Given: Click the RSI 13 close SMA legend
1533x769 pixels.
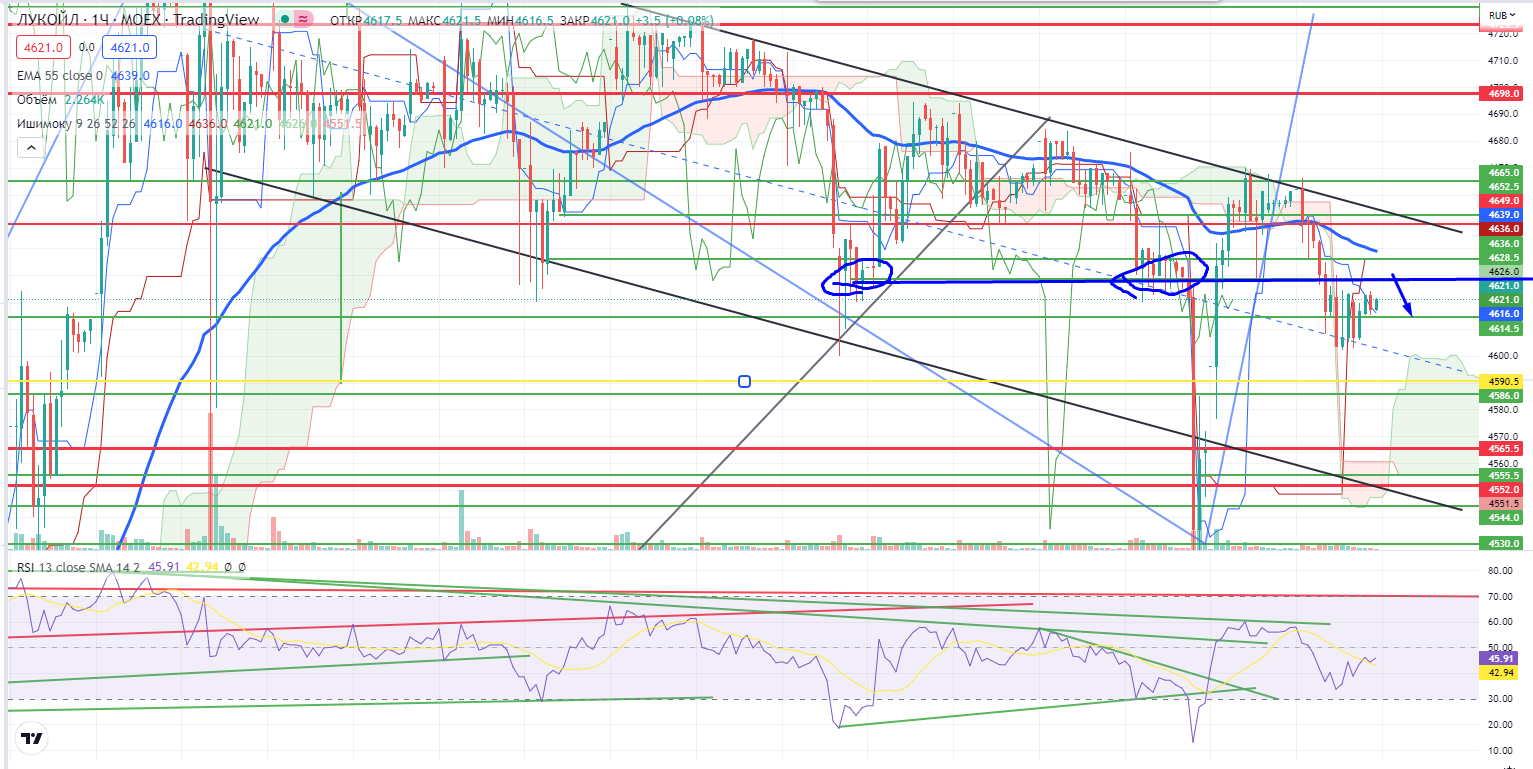Looking at the screenshot, I should point(78,567).
